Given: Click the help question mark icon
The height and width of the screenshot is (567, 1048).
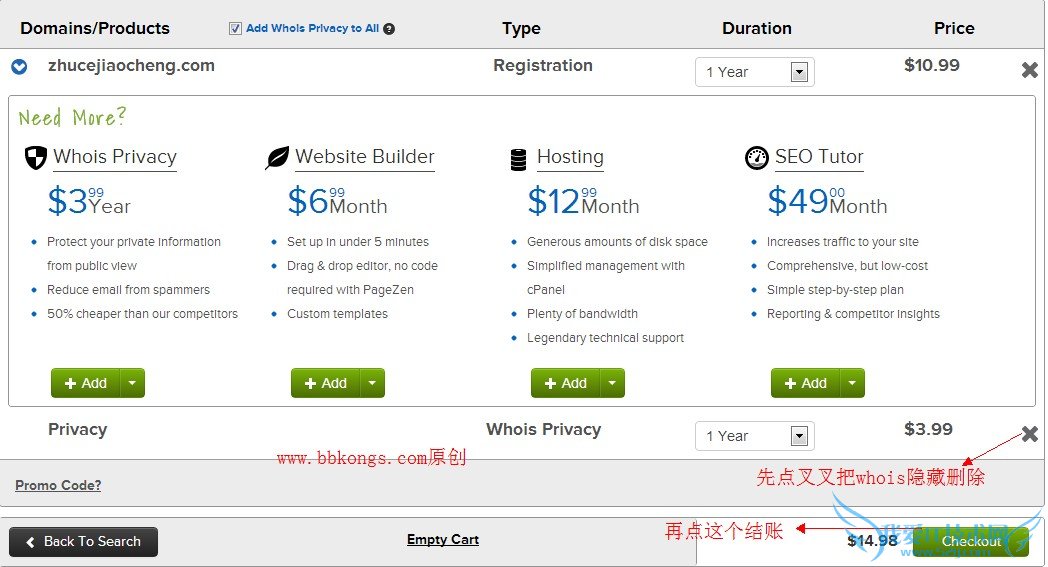Looking at the screenshot, I should [389, 29].
